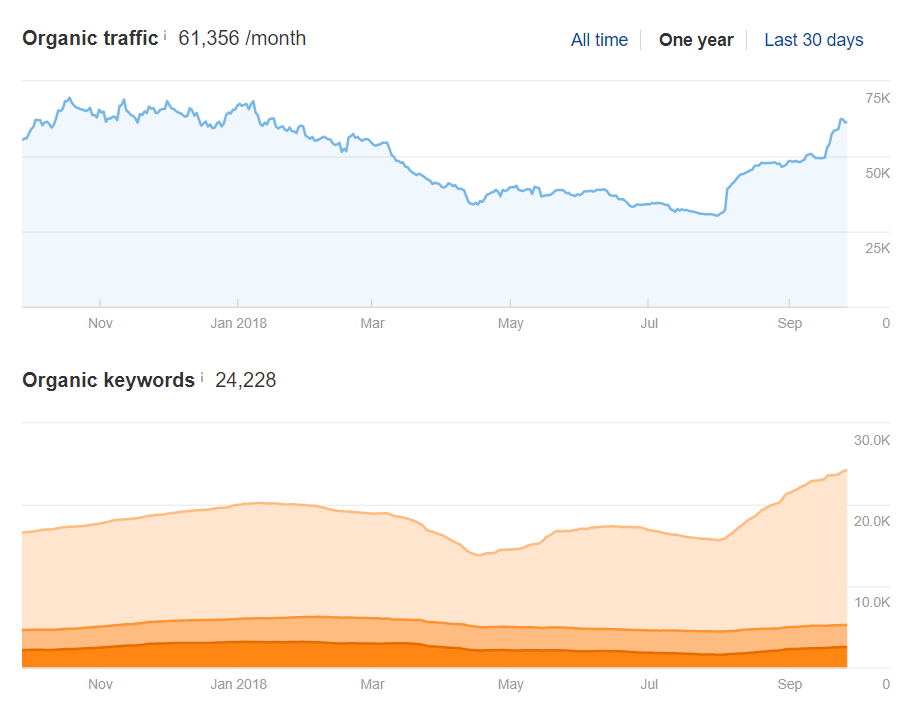
Task: Click the 30.0K axis label on keywords chart
Action: (x=871, y=440)
